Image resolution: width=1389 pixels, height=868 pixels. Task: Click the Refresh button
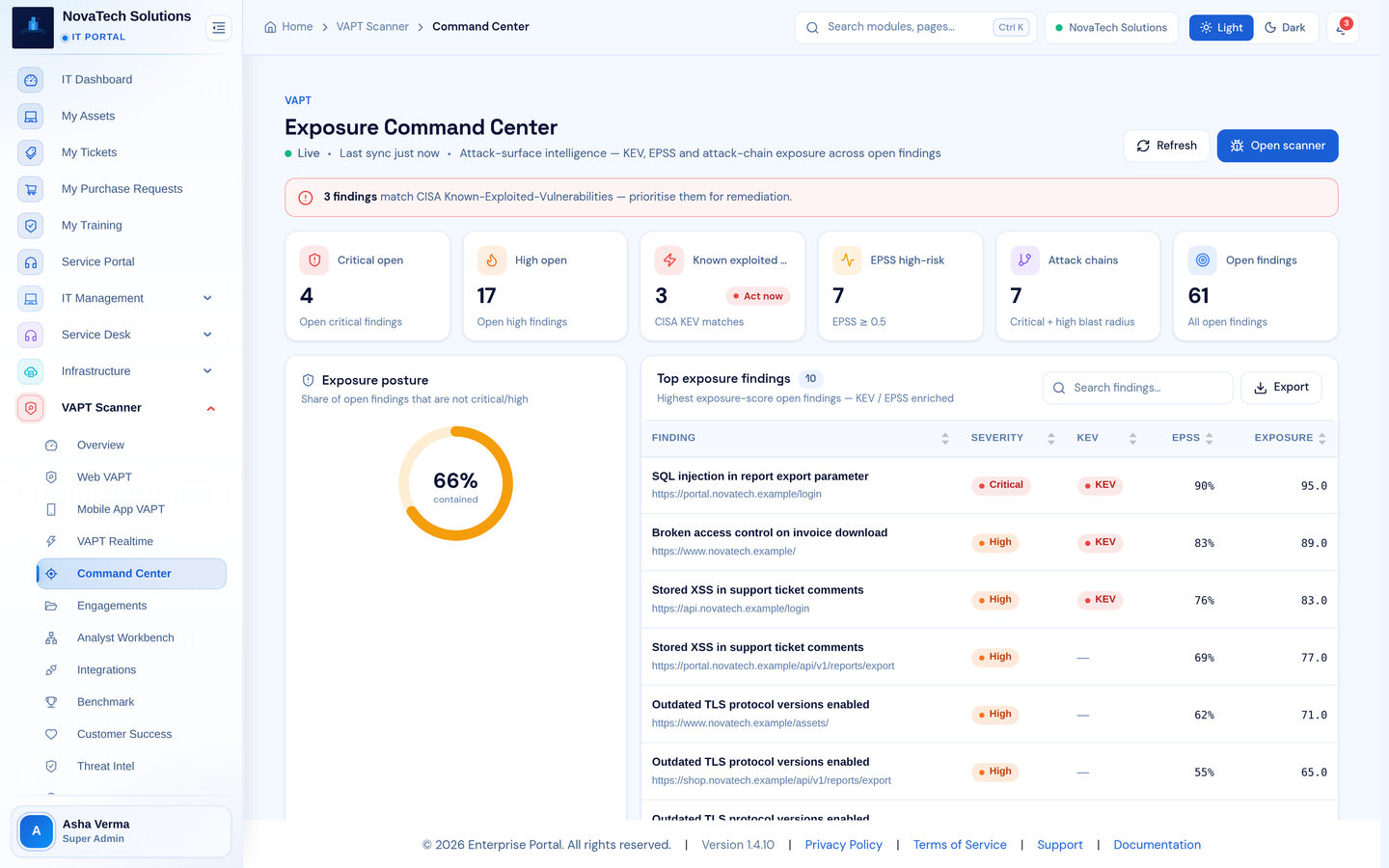(1167, 146)
